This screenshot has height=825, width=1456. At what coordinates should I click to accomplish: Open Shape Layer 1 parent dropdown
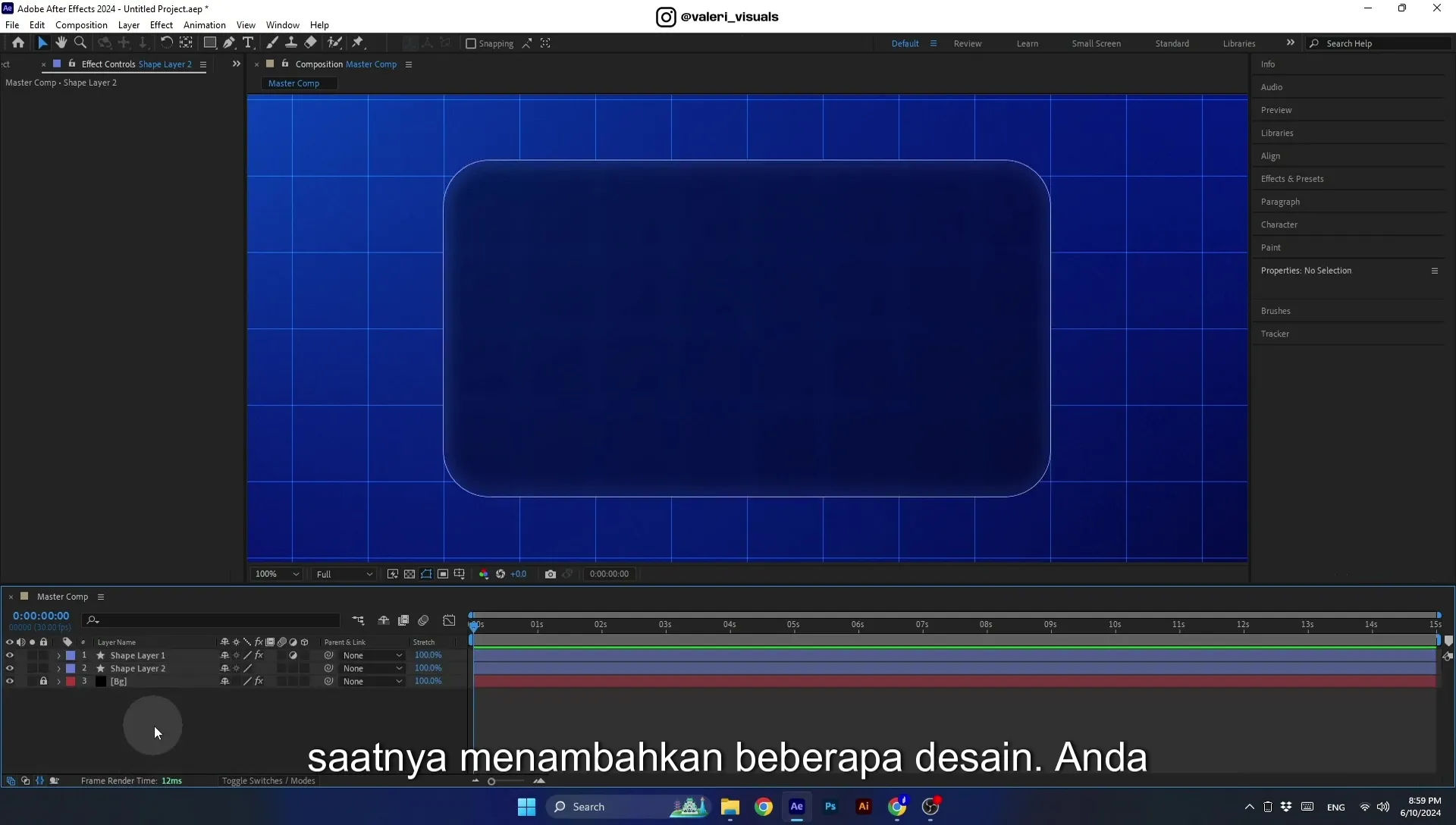point(372,655)
